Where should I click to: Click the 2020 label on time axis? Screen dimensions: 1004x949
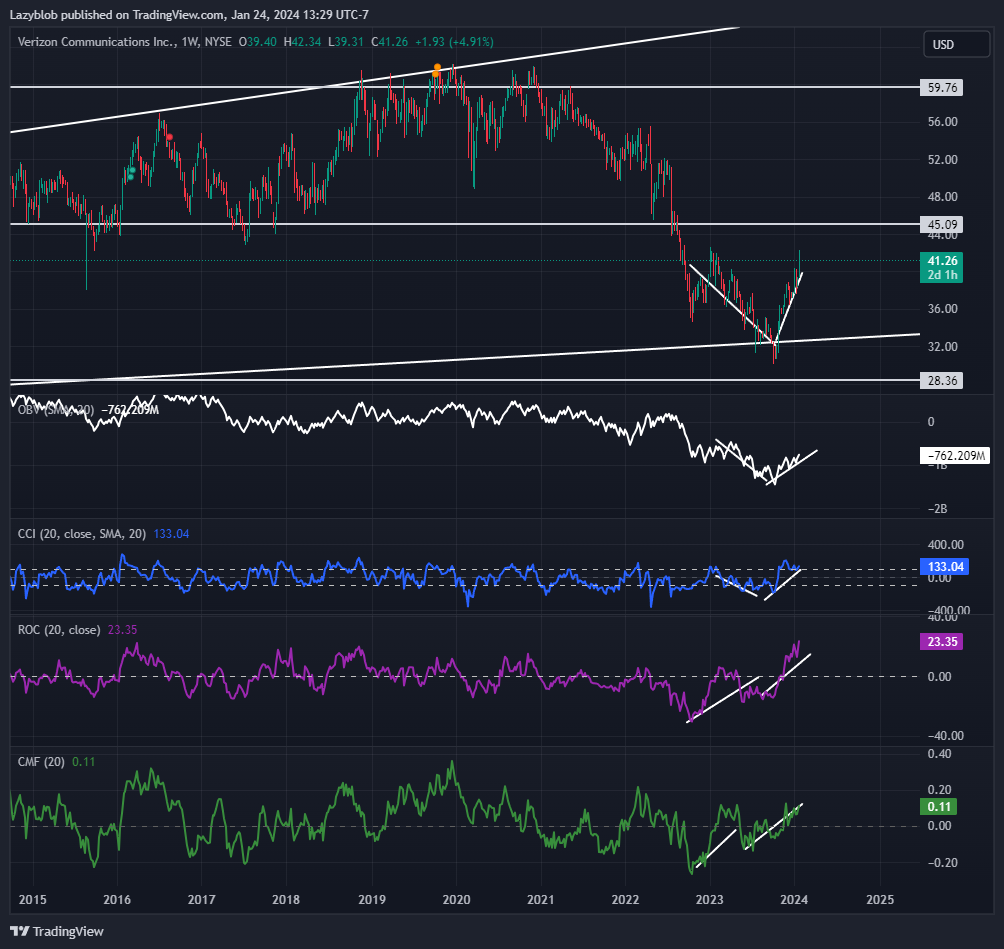[x=457, y=900]
